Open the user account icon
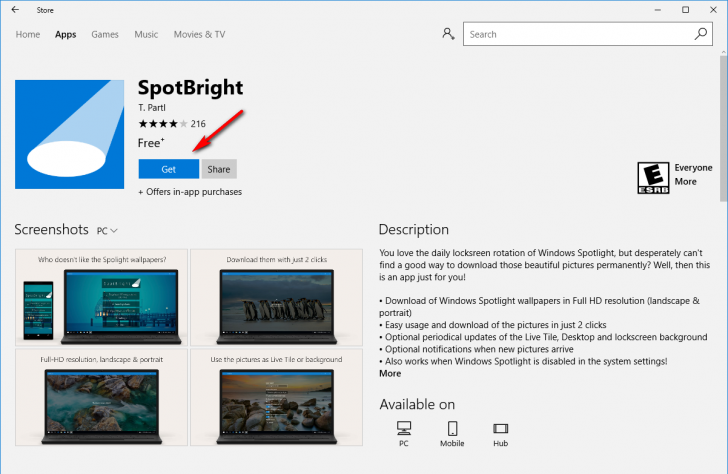Image resolution: width=728 pixels, height=474 pixels. (x=448, y=34)
